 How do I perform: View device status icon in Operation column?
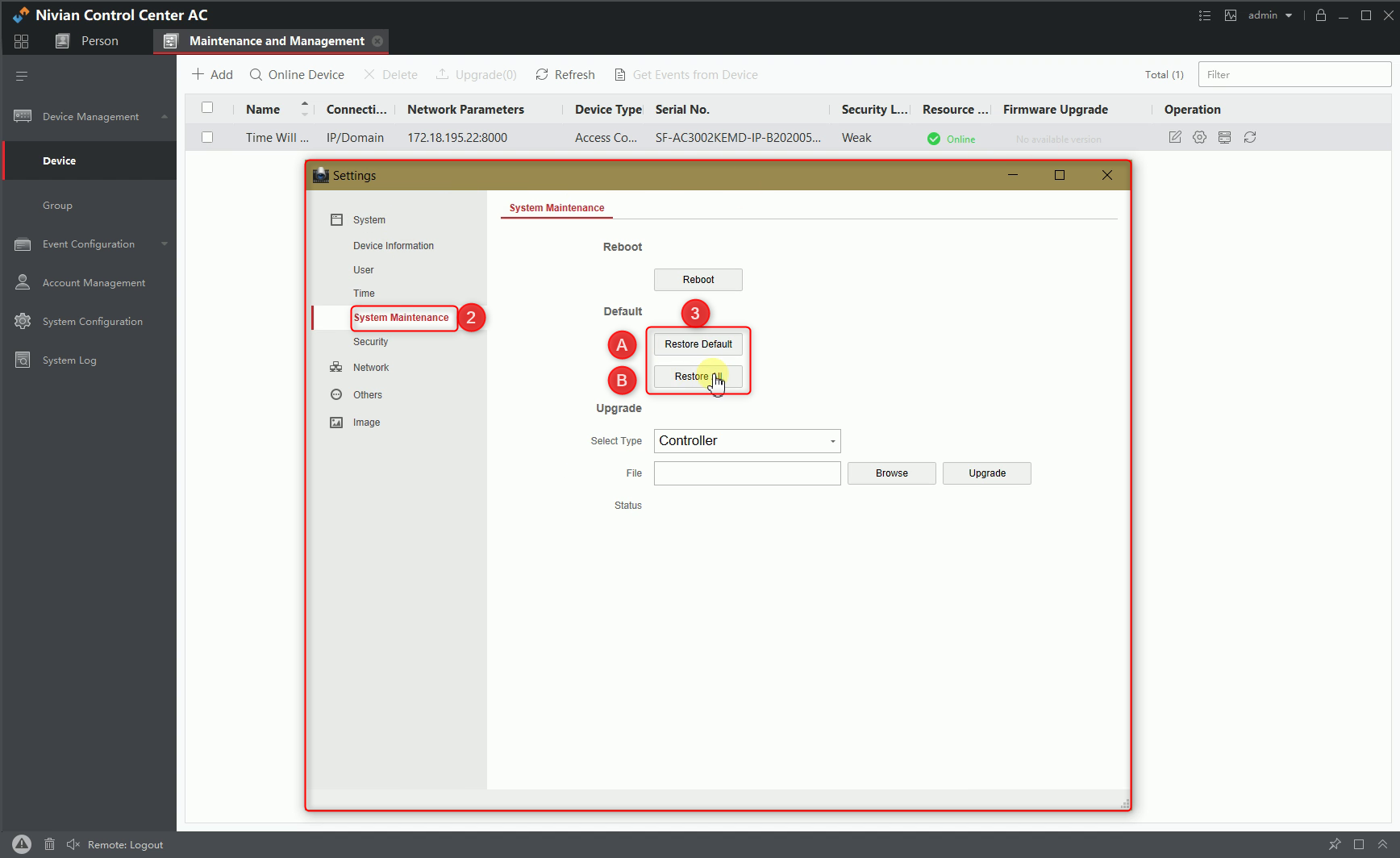(x=1225, y=137)
